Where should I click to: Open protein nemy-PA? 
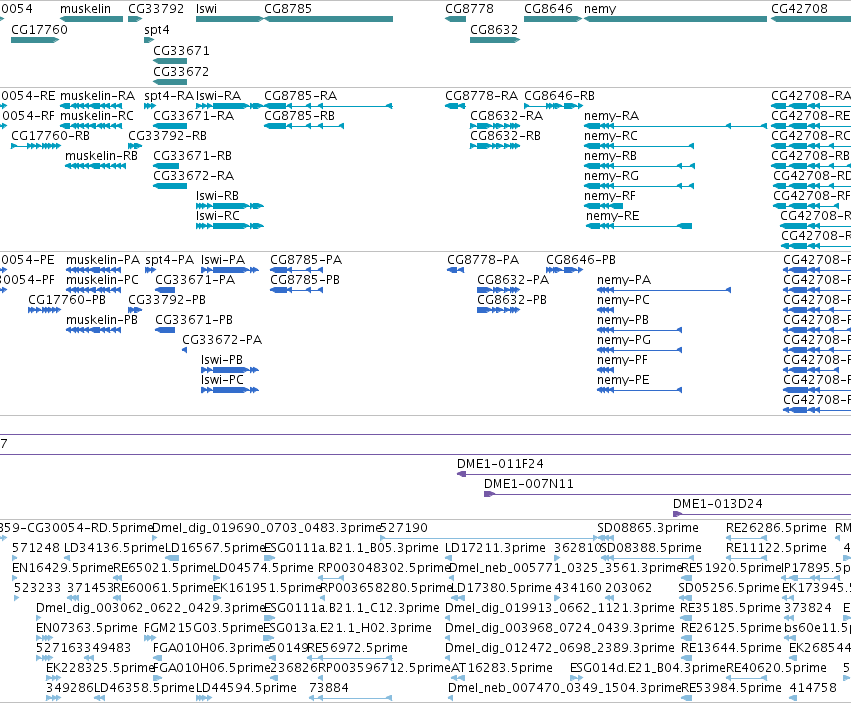tap(664, 290)
